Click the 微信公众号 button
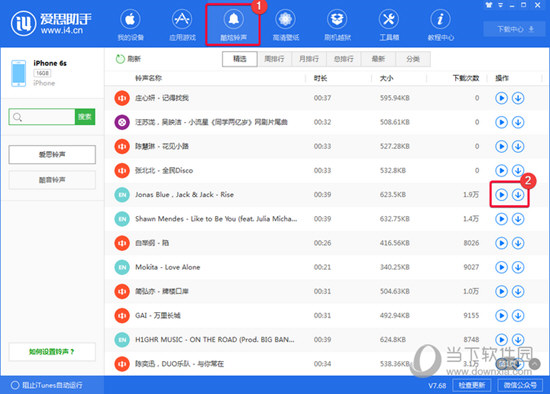 coord(520,385)
